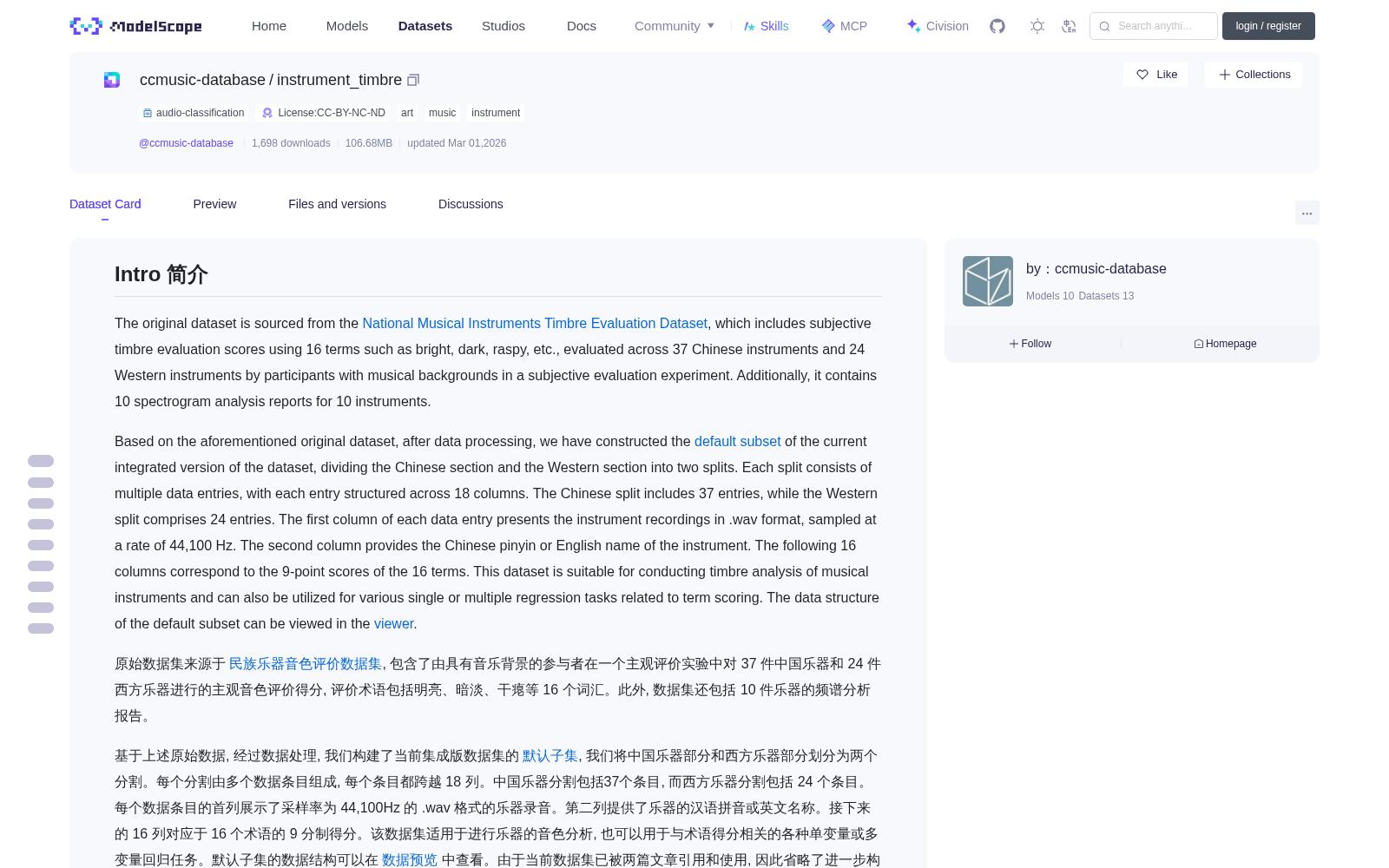Open the 默认子集 link
Viewport: 1389px width, 868px height.
click(550, 755)
